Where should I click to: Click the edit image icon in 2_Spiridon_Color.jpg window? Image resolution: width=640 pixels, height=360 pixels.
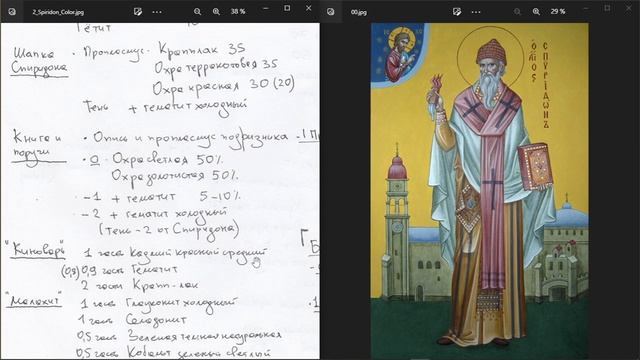[138, 12]
